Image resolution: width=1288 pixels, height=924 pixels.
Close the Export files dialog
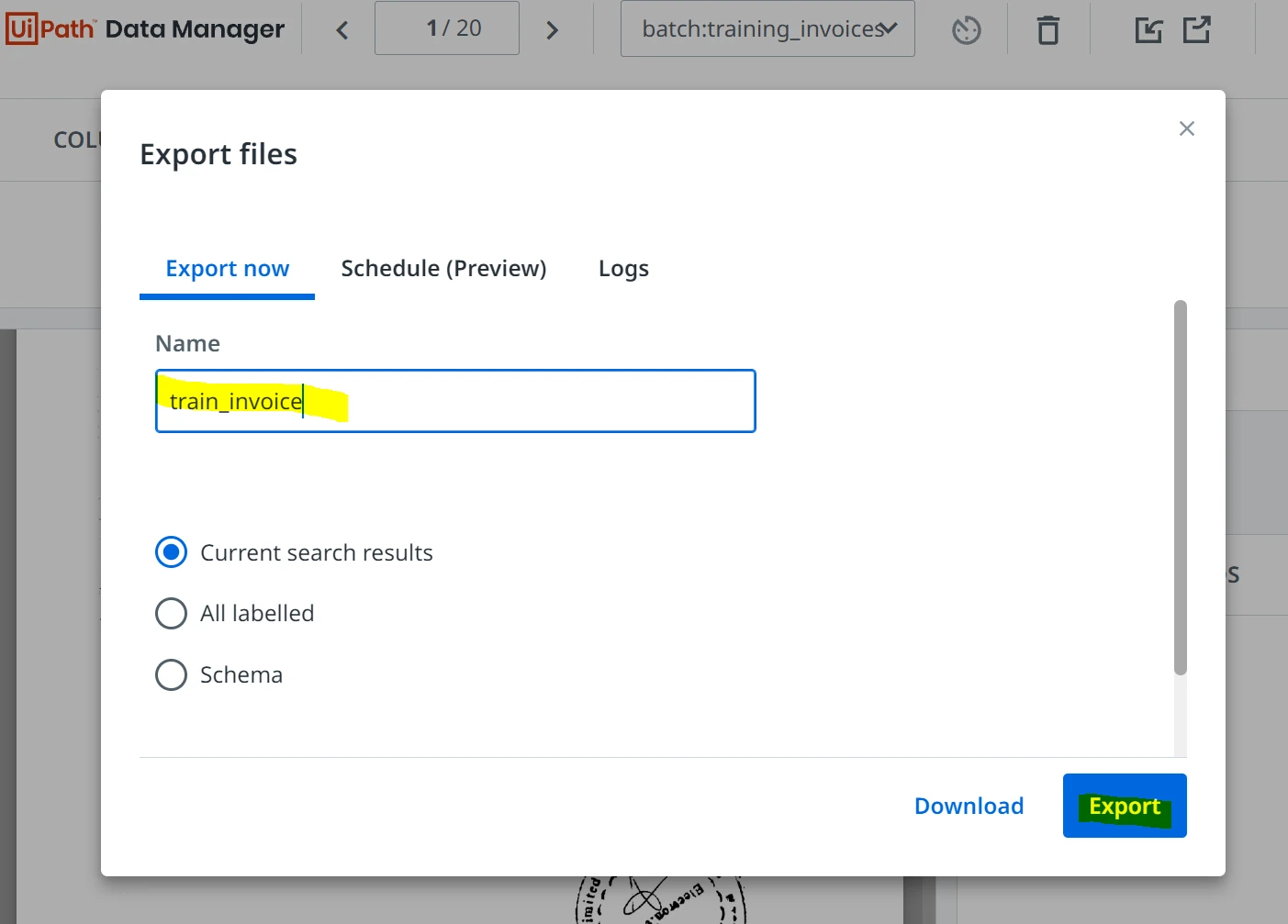click(1187, 128)
